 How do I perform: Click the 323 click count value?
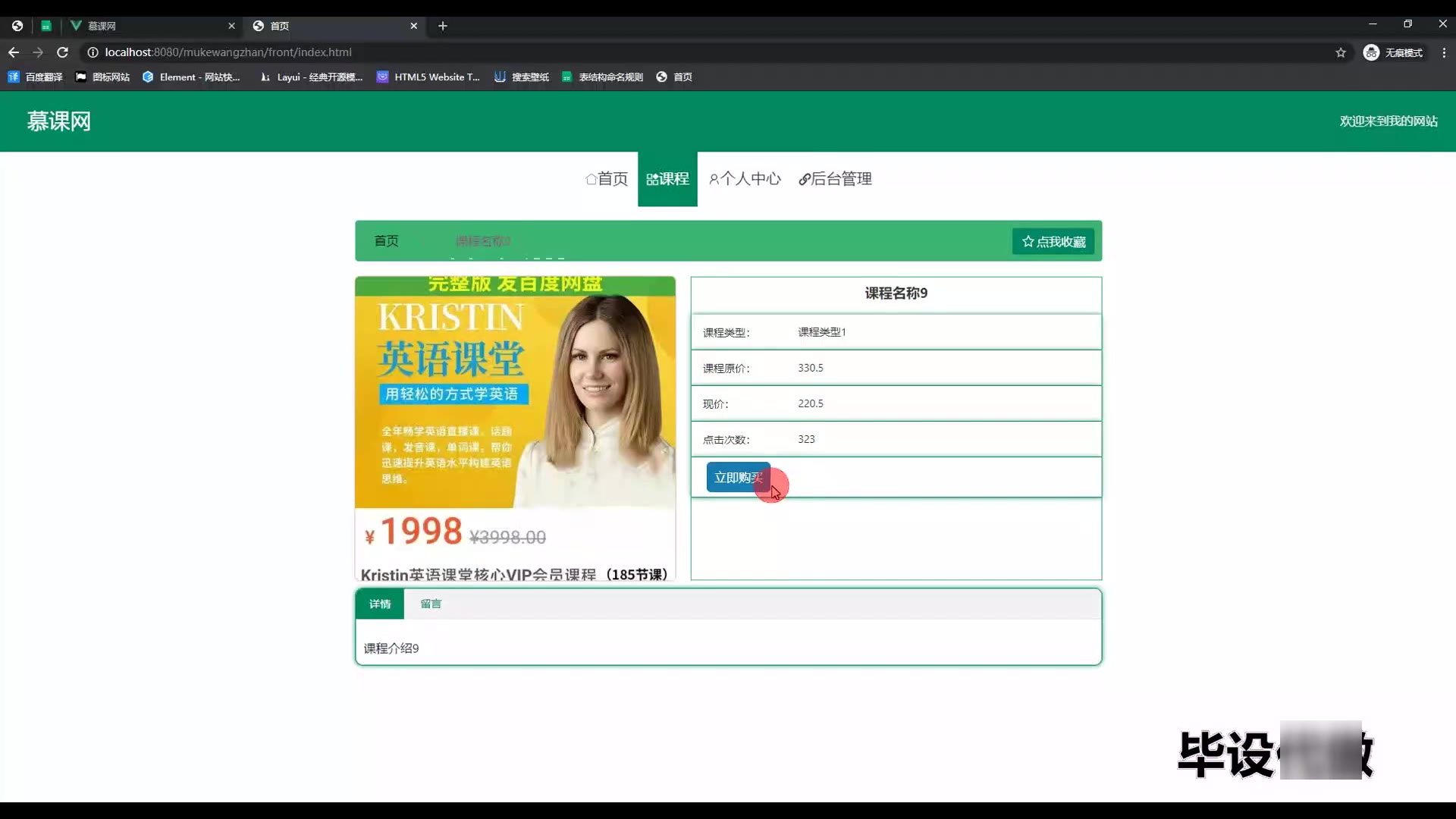pyautogui.click(x=806, y=439)
